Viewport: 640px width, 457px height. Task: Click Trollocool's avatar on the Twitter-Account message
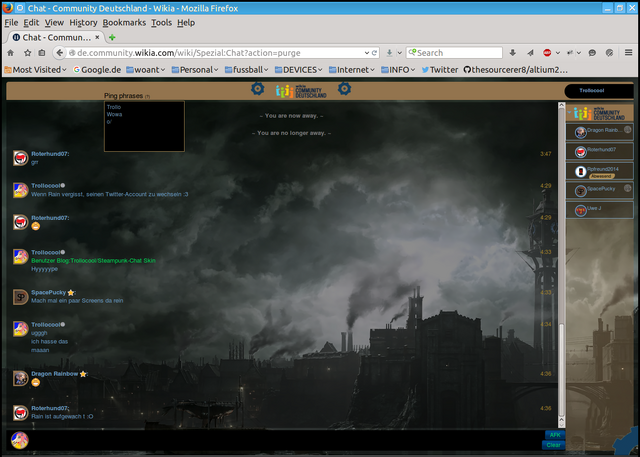[x=20, y=190]
